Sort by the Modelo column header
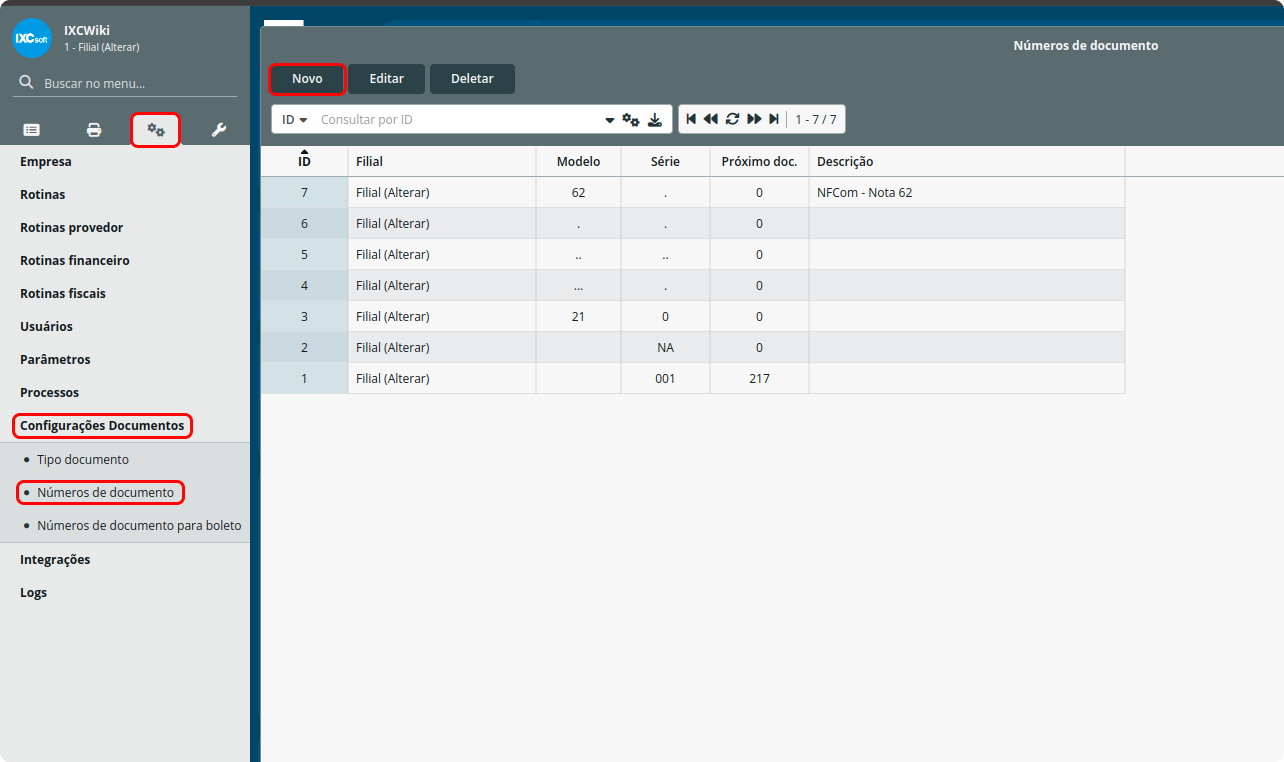Viewport: 1284px width, 762px height. (578, 161)
